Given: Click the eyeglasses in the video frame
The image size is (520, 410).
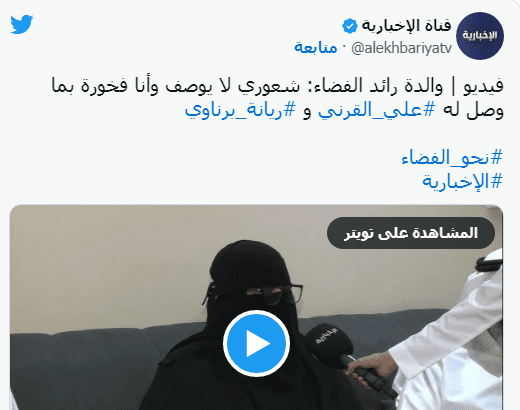Looking at the screenshot, I should click(x=255, y=293).
